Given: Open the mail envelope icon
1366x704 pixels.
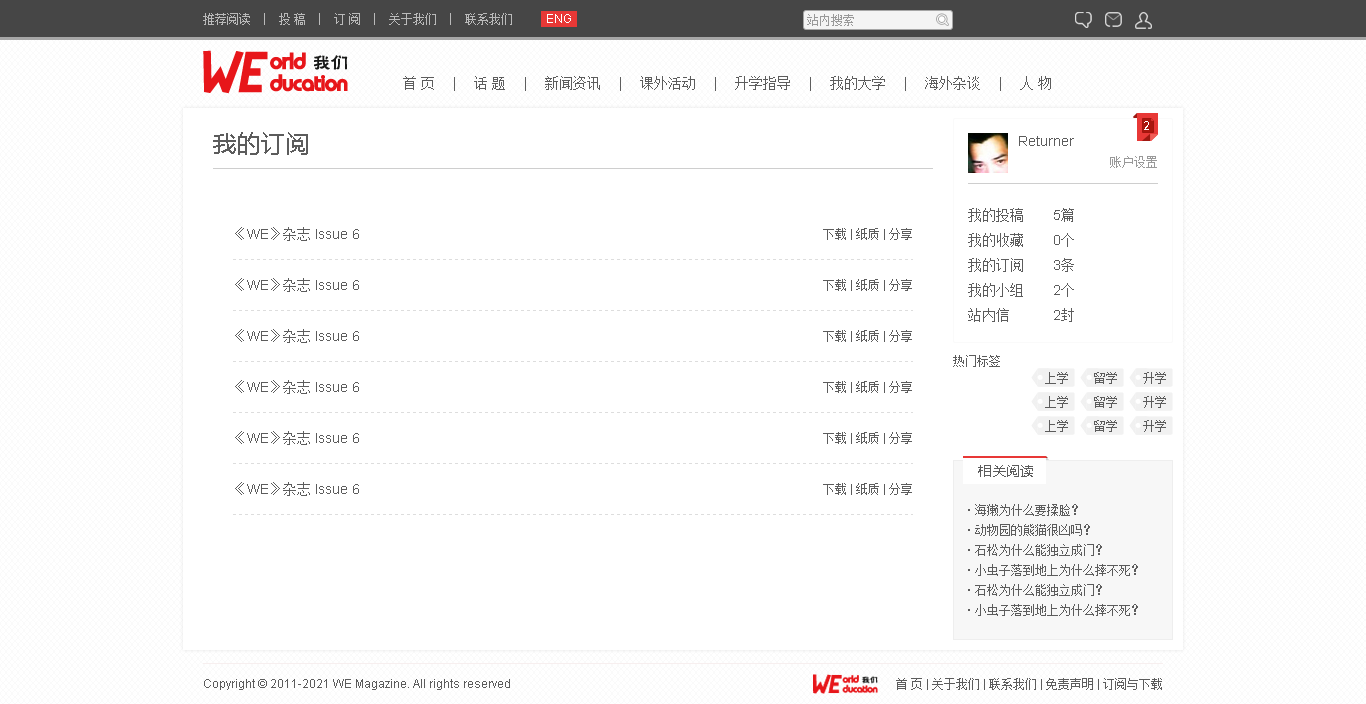Looking at the screenshot, I should point(1113,20).
